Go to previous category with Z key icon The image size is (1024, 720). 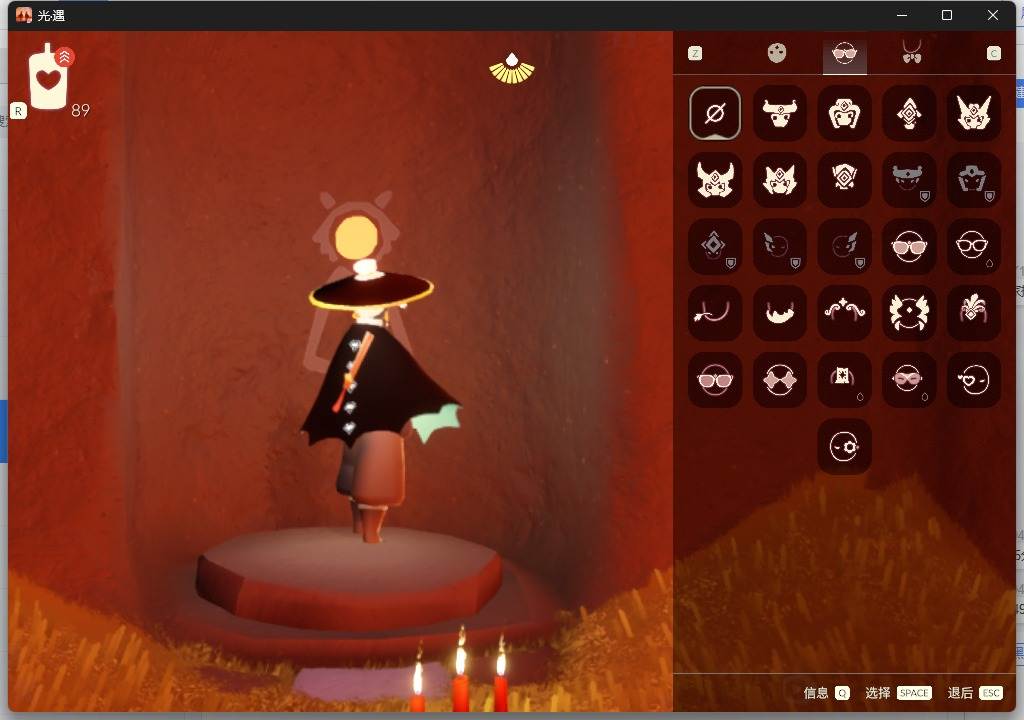coord(696,54)
